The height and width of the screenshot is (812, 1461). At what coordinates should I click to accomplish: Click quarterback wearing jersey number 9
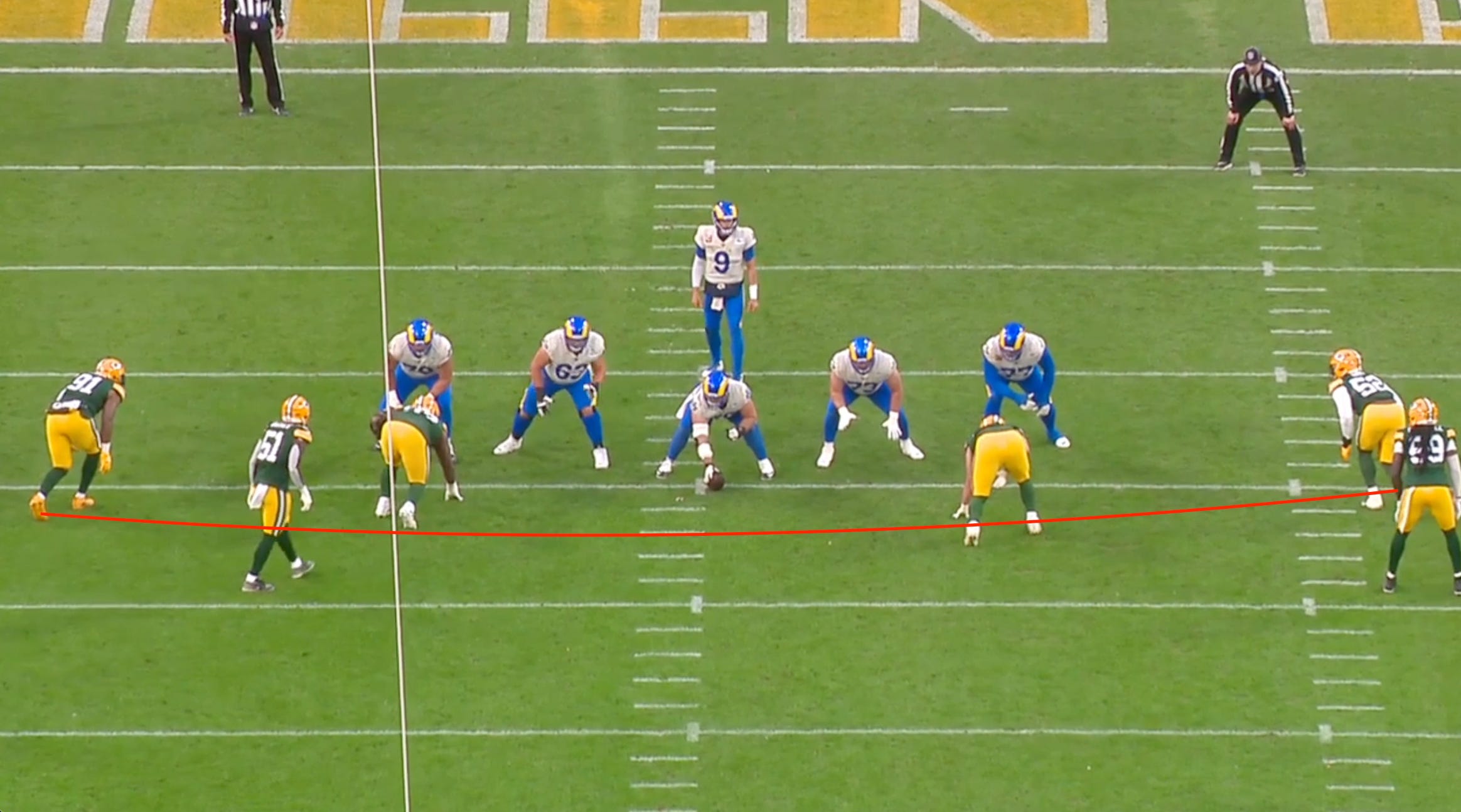pos(725,289)
